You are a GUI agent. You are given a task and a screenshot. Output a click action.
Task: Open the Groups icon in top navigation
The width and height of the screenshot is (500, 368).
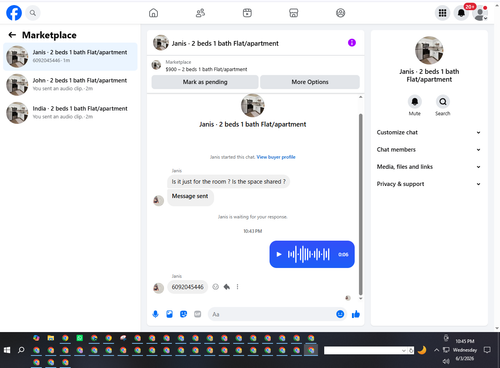click(340, 13)
